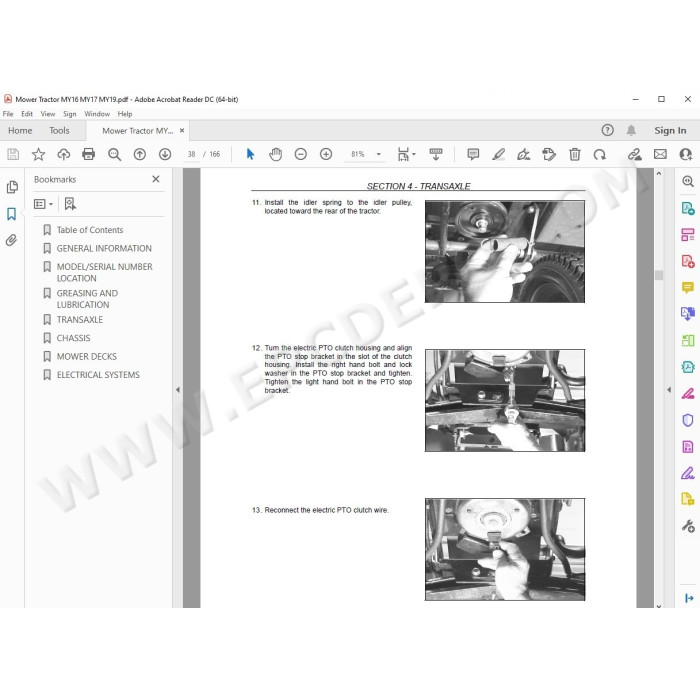The image size is (700, 700).
Task: Open the Attachments paperclip panel
Action: coord(12,240)
